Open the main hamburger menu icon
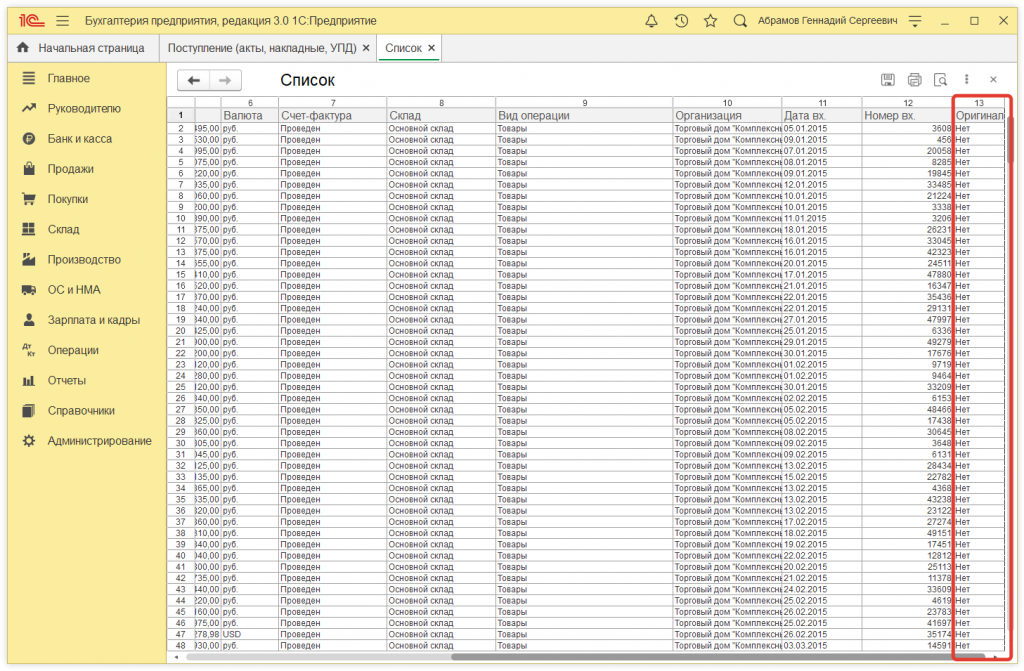Viewport: 1024px width, 671px height. click(x=63, y=21)
